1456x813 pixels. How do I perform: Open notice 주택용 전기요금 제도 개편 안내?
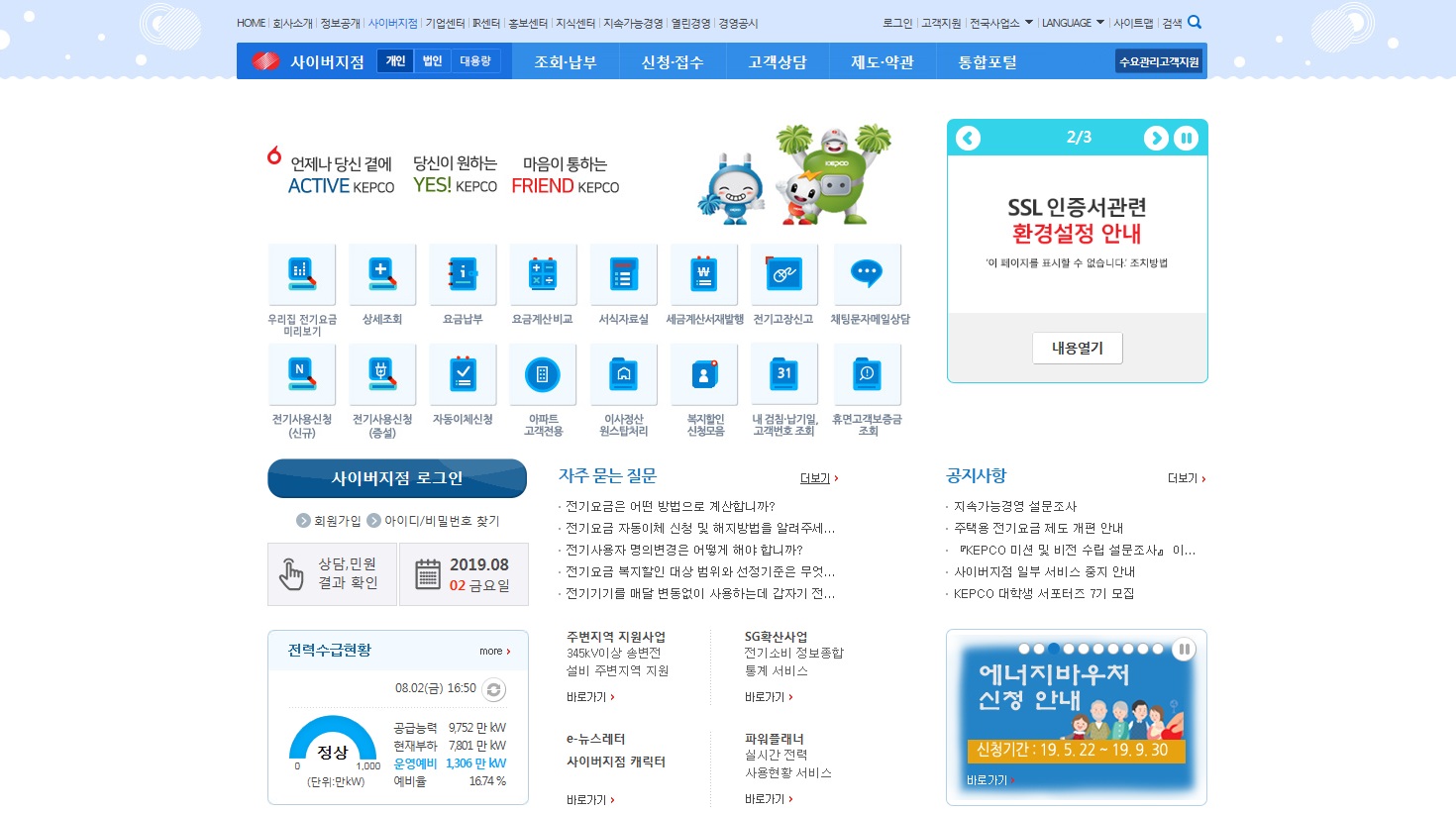tap(1038, 528)
